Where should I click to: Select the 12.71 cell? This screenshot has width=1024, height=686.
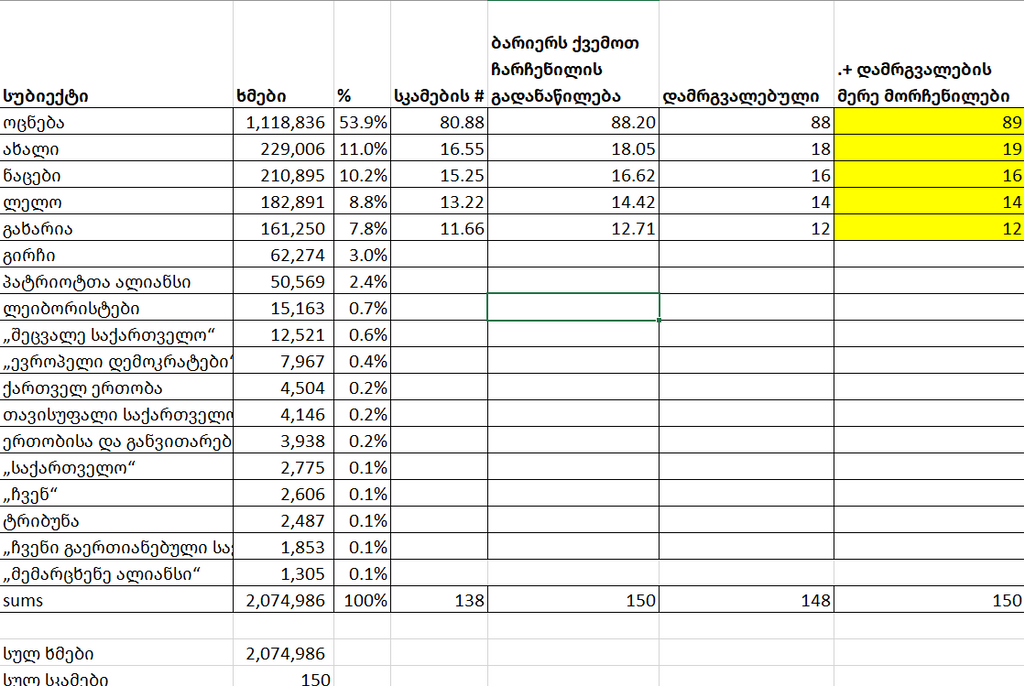click(573, 229)
